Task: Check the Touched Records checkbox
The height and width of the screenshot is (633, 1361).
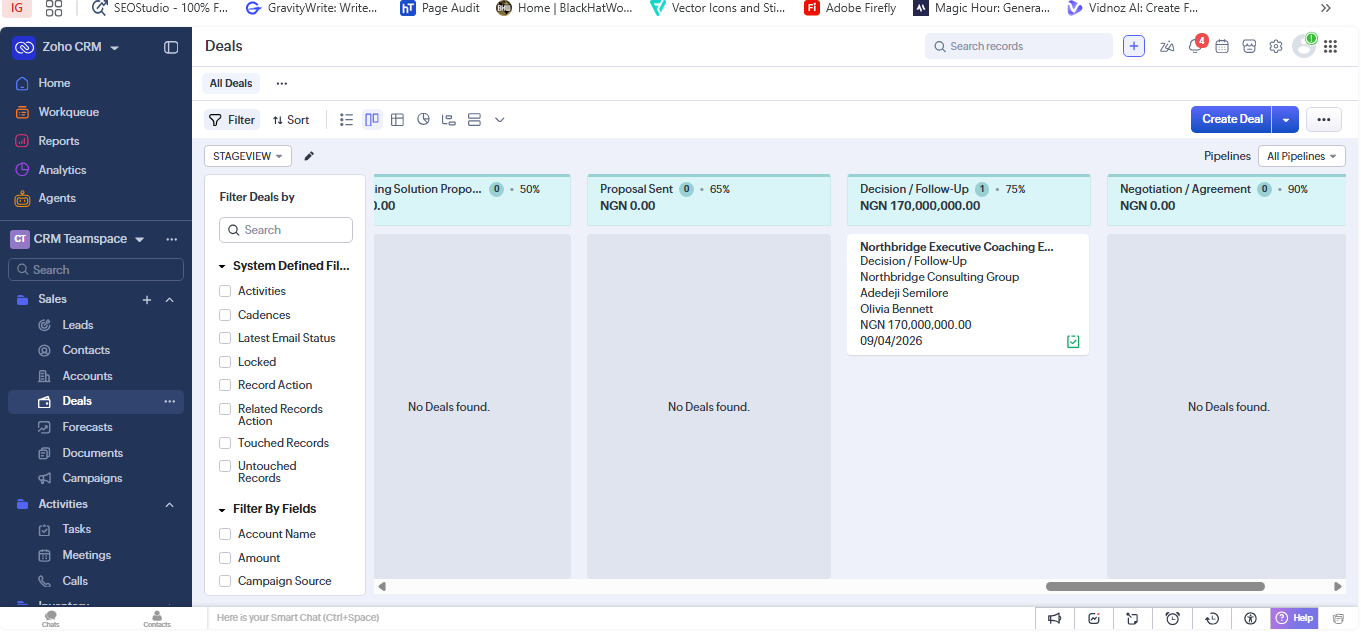Action: tap(225, 443)
